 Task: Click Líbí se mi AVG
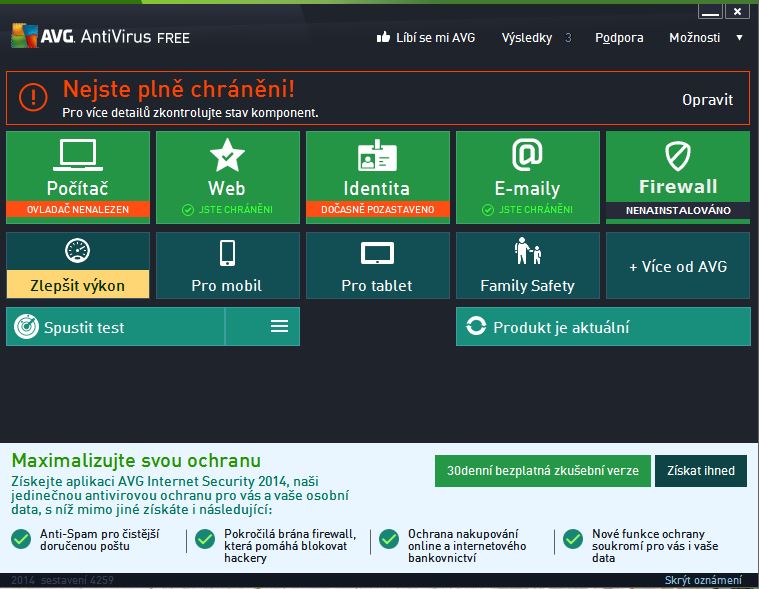[x=435, y=37]
